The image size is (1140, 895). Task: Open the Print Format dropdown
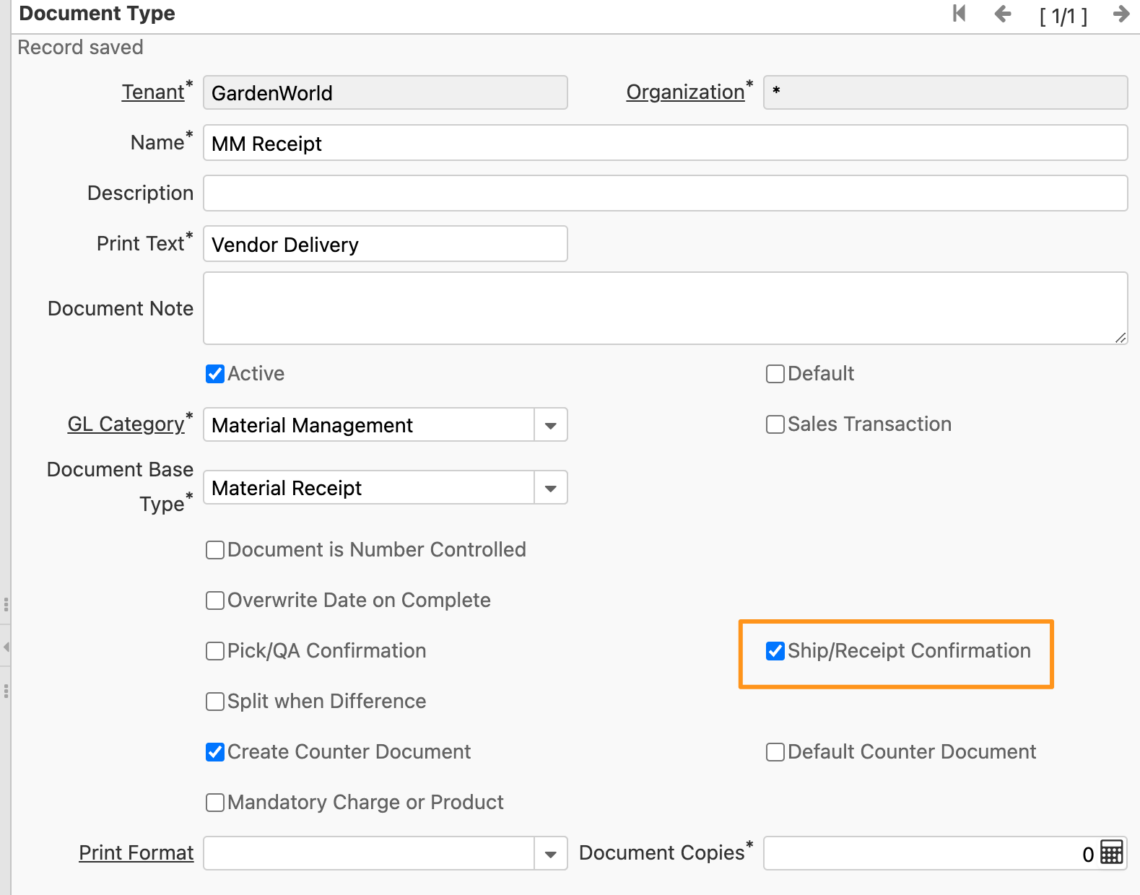(549, 853)
